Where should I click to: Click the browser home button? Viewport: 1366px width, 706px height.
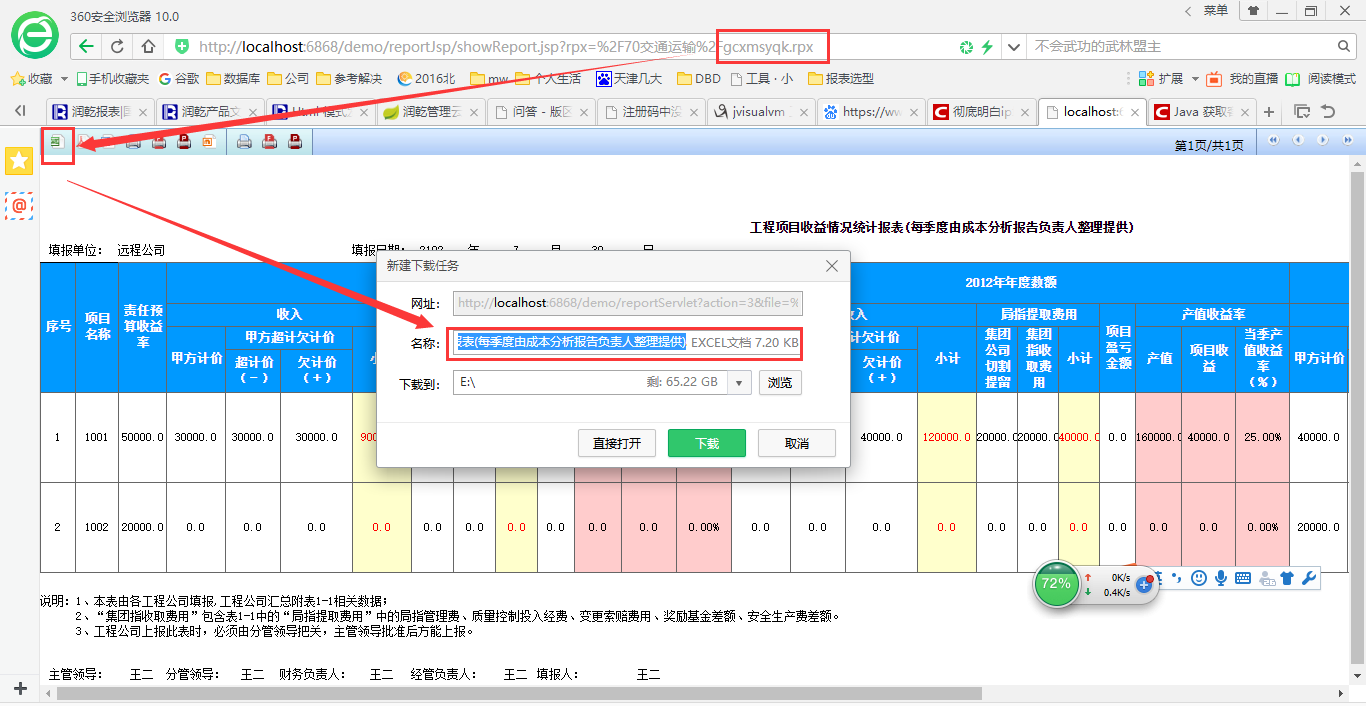148,46
